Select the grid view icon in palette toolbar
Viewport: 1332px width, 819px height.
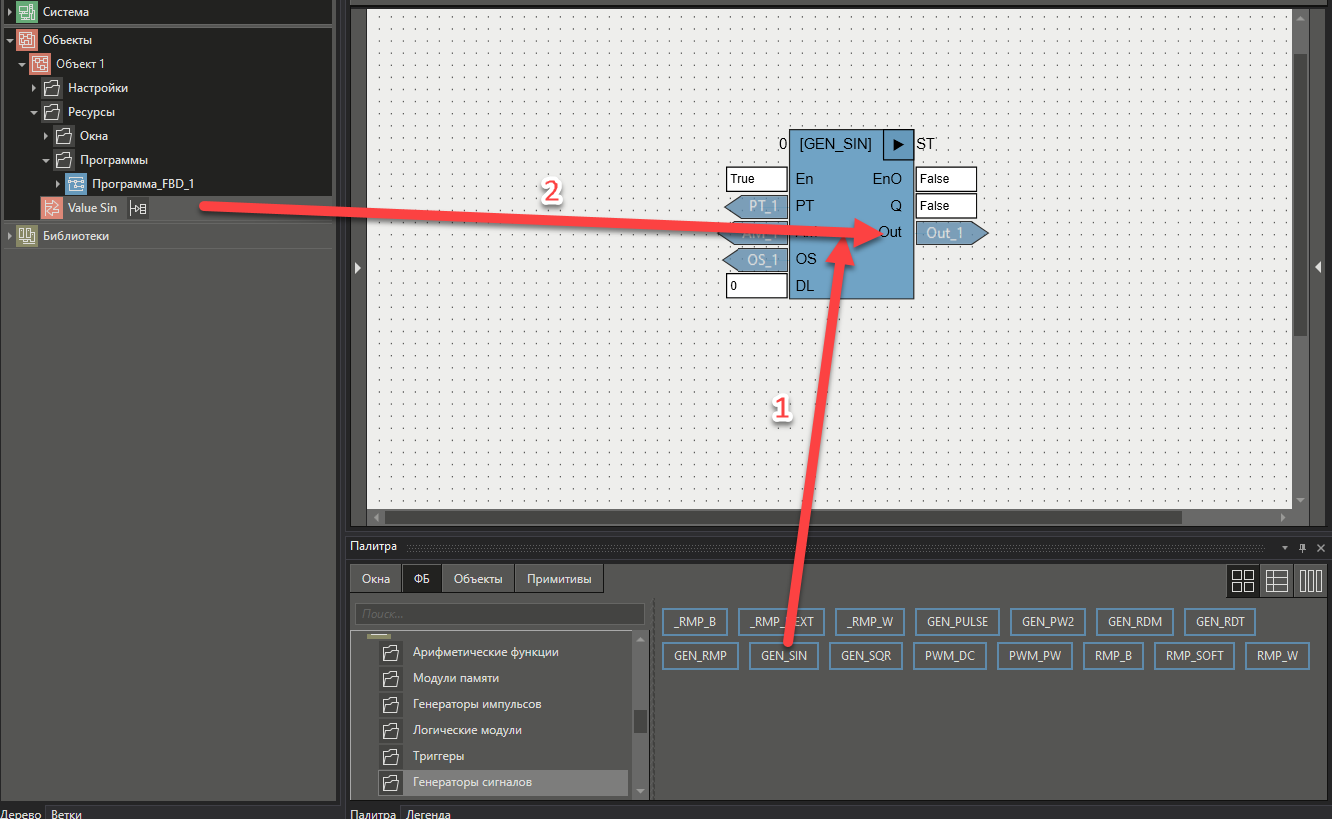(1243, 580)
